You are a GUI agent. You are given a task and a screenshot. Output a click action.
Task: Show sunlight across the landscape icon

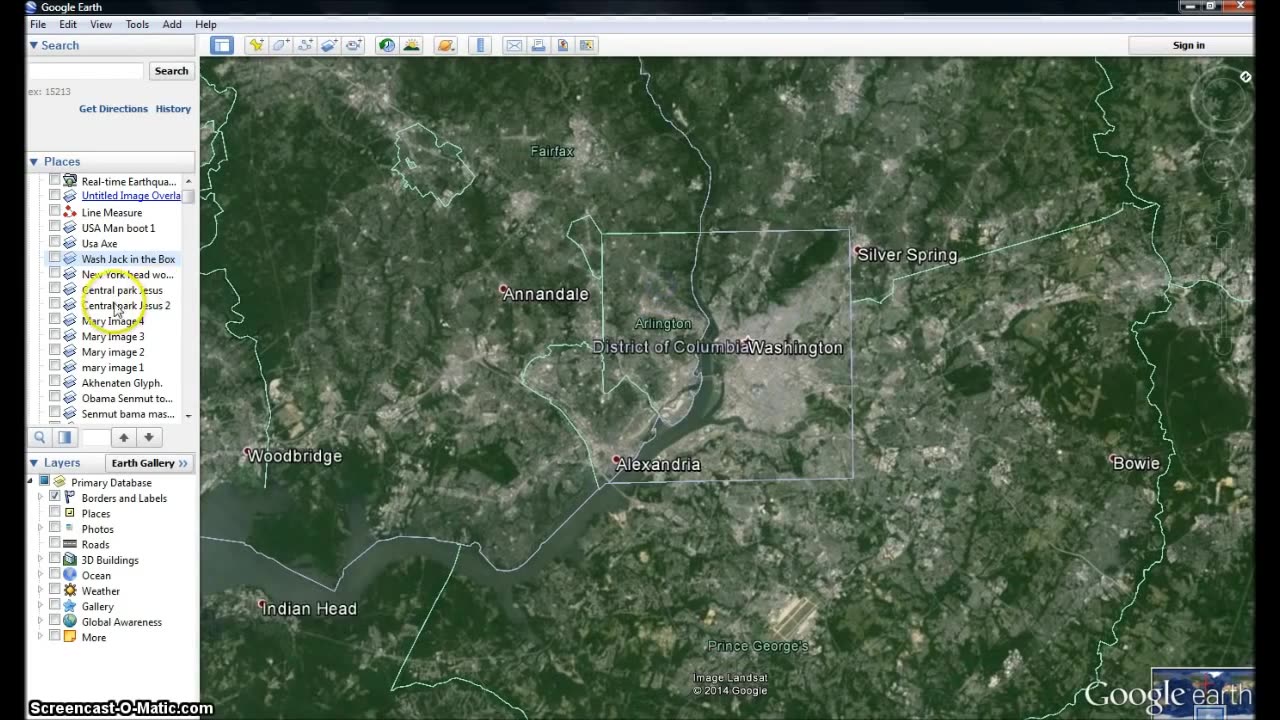tap(411, 45)
